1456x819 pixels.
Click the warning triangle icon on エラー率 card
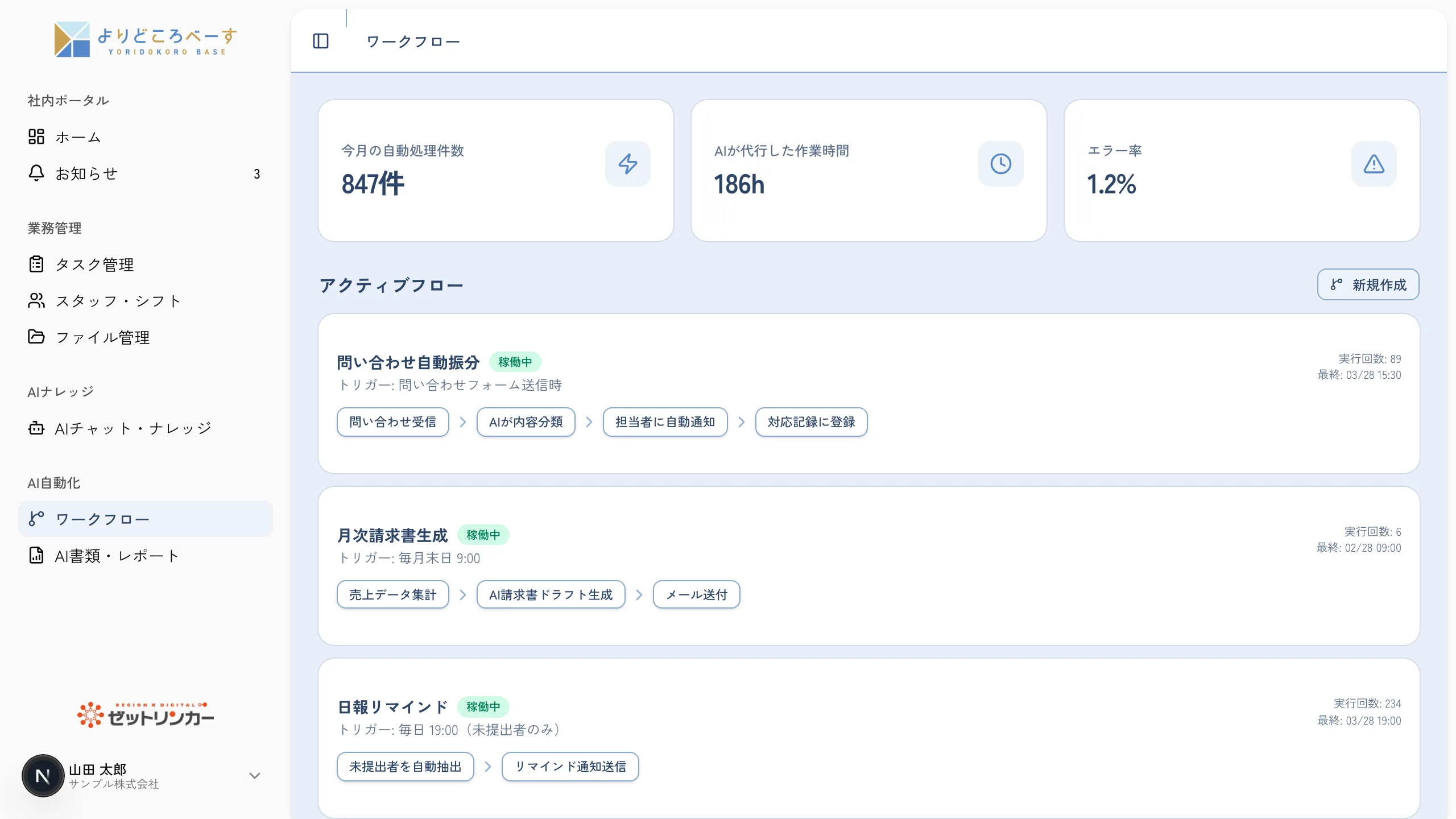pos(1374,164)
